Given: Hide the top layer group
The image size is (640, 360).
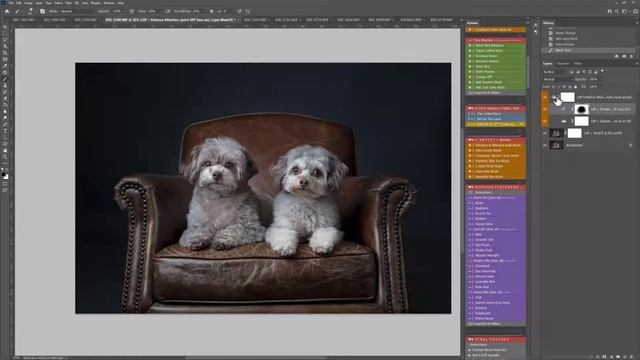Looking at the screenshot, I should coord(545,97).
